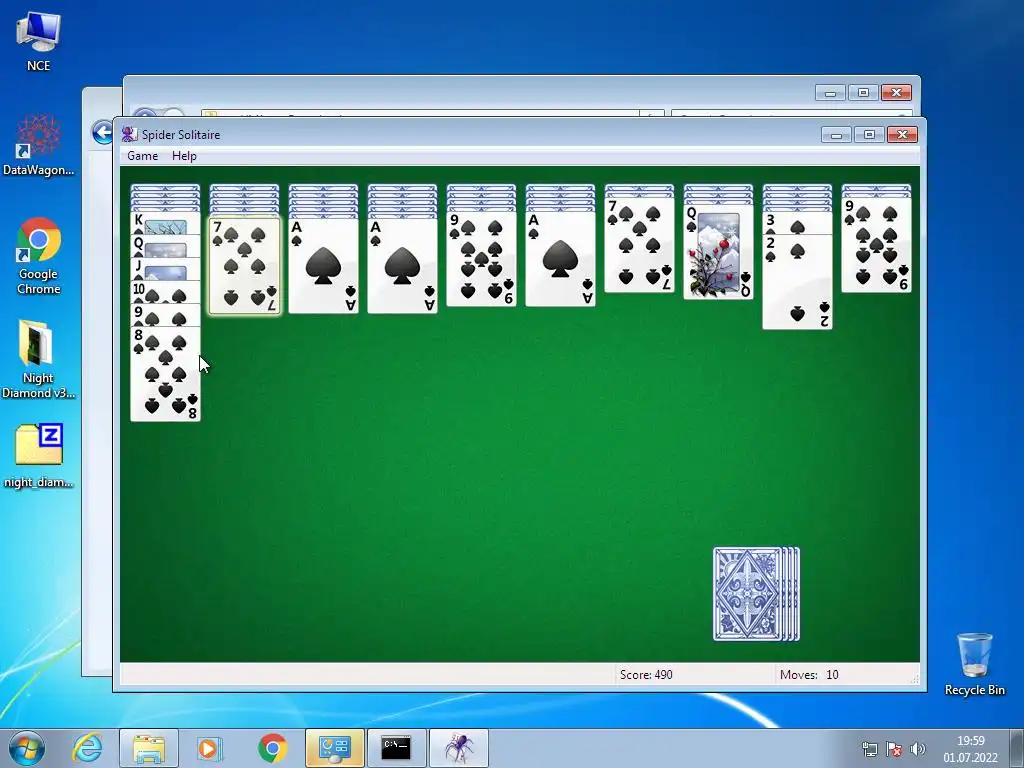Select the highlighted 7 of spades card
The height and width of the screenshot is (768, 1024).
click(244, 266)
